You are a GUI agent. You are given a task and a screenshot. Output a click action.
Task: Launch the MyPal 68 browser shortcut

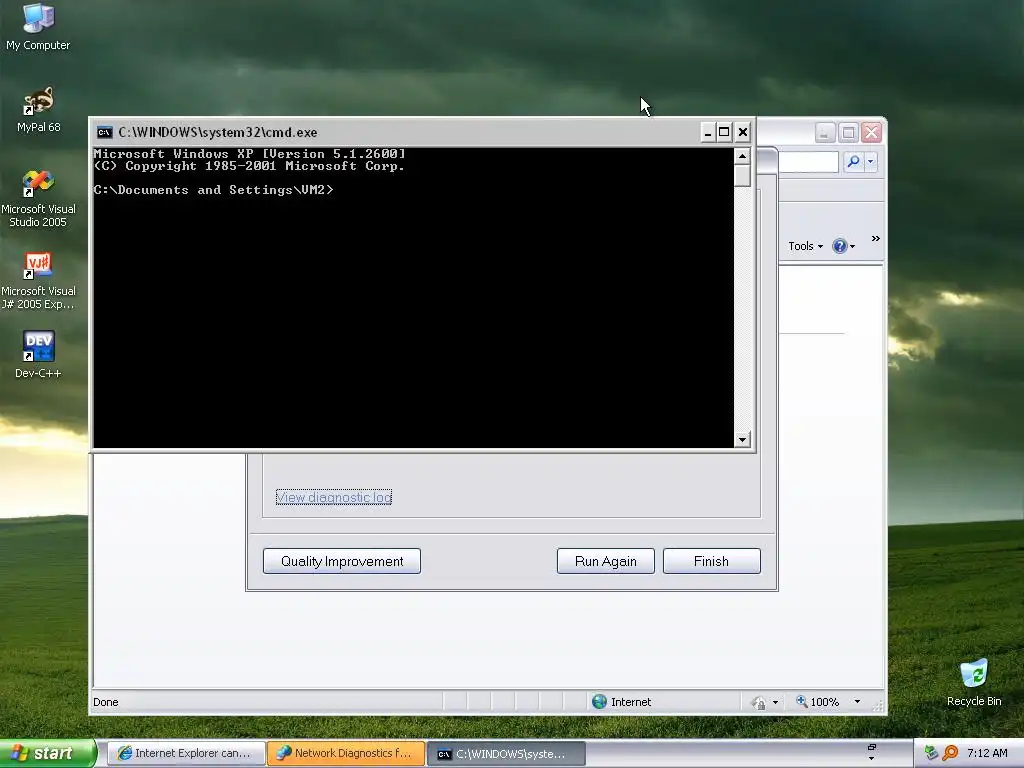click(x=38, y=110)
